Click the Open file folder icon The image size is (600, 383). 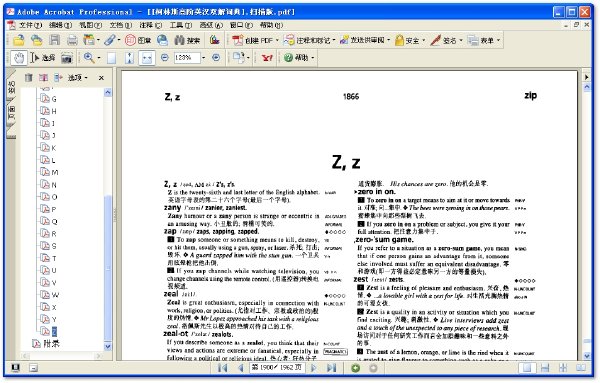coord(18,40)
